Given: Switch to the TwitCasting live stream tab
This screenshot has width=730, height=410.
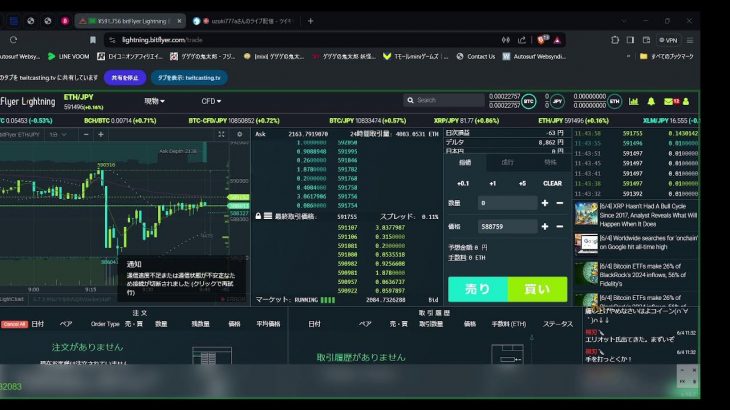Looking at the screenshot, I should pyautogui.click(x=244, y=21).
